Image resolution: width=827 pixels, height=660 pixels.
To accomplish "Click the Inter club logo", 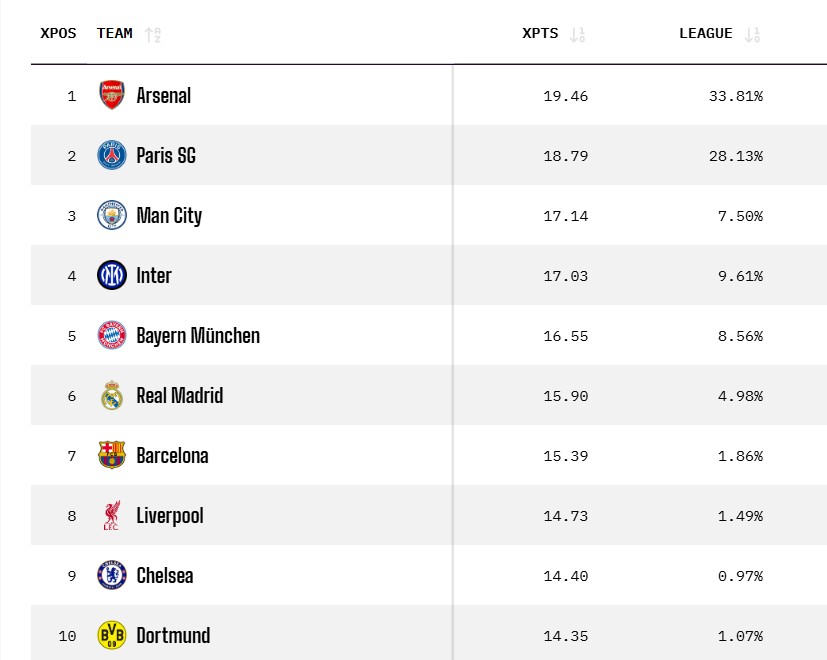I will pos(112,276).
